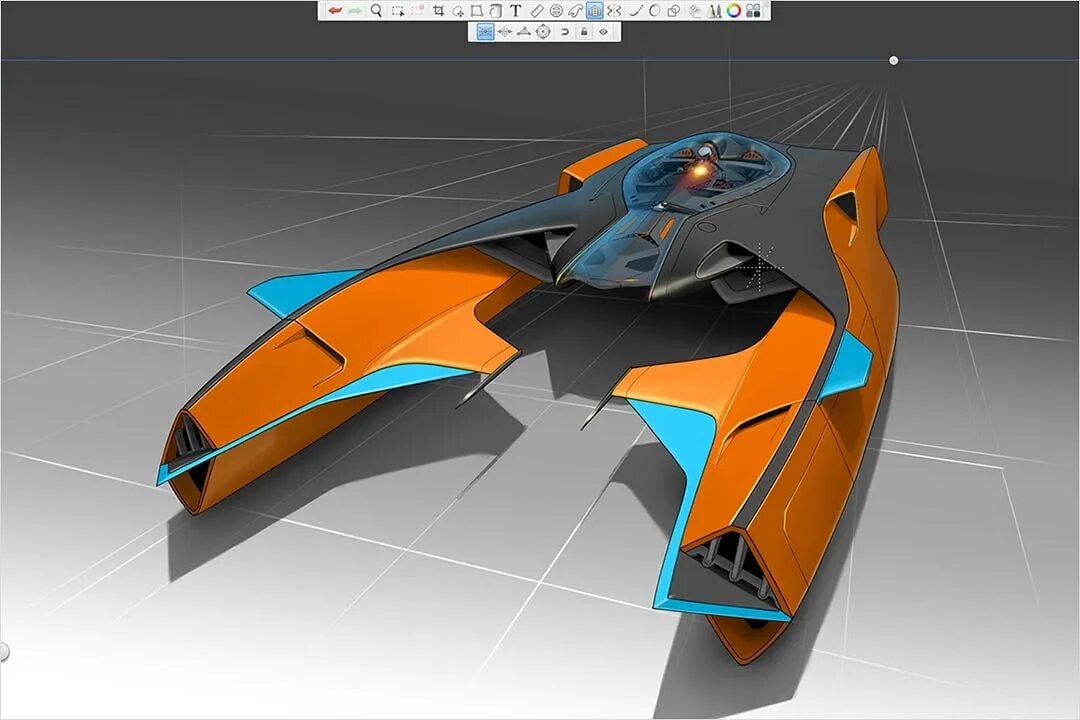This screenshot has height=720, width=1080.
Task: Show the Brush Palette
Action: click(715, 11)
